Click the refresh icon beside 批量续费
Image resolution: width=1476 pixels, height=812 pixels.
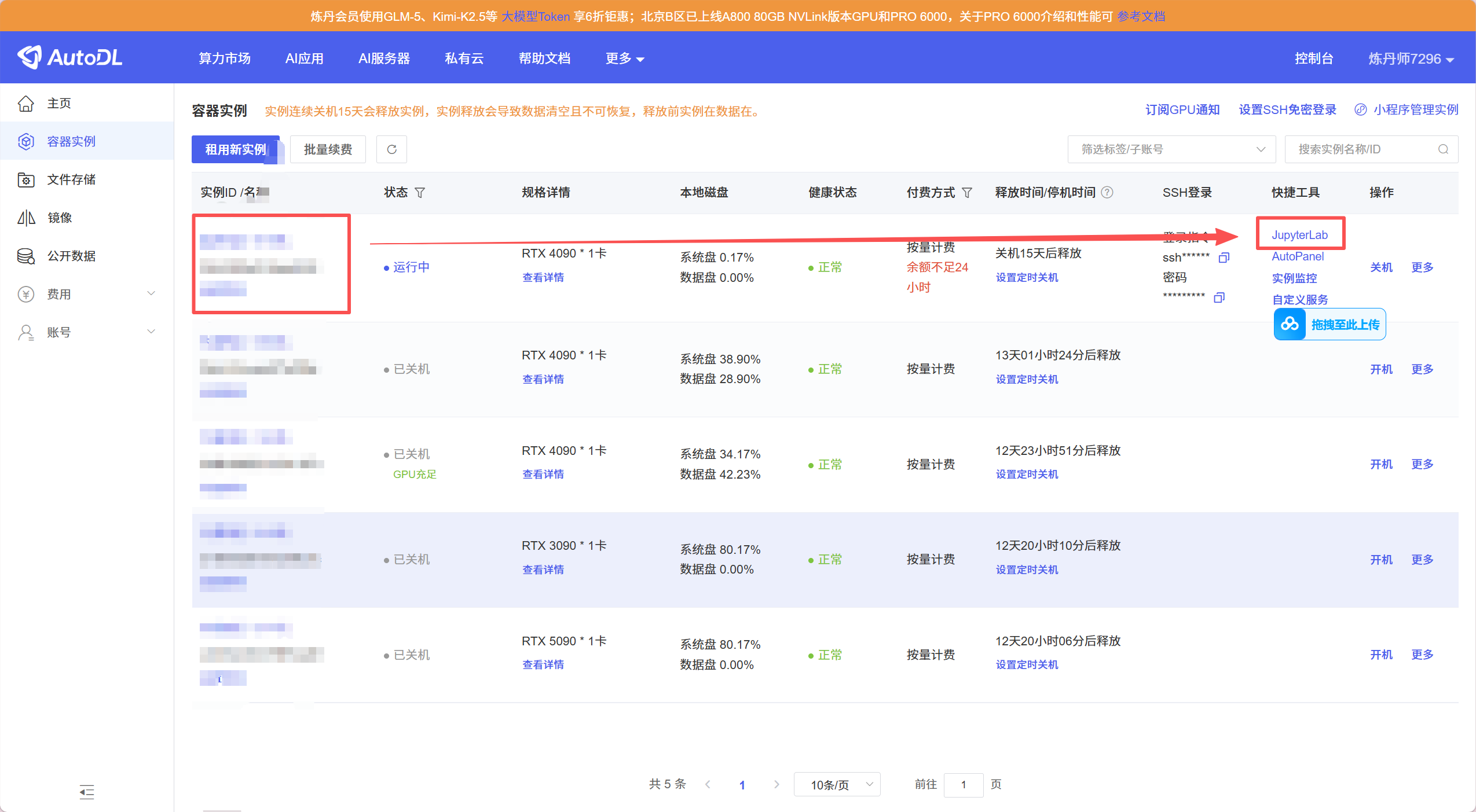(391, 149)
